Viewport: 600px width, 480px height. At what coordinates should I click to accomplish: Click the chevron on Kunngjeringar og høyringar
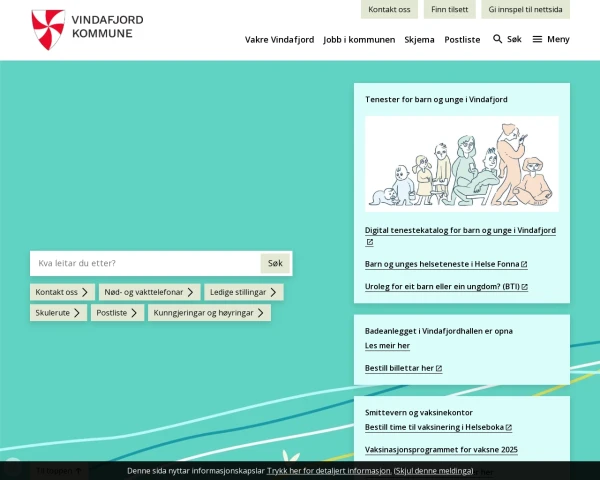click(x=261, y=313)
